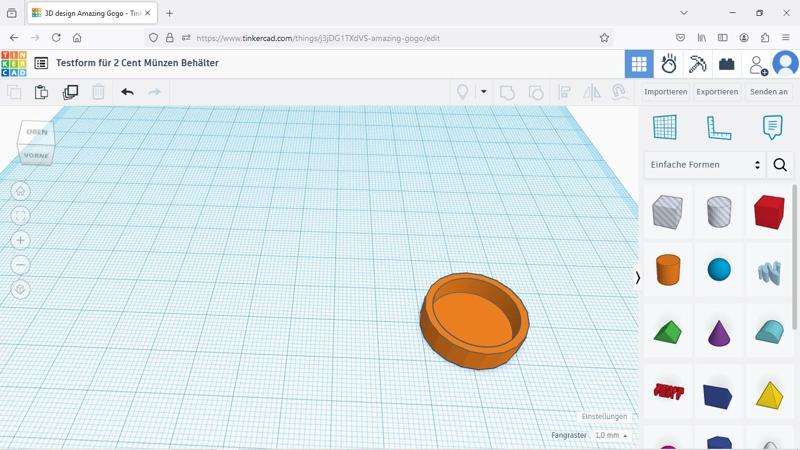Select the blue sphere shape

(x=719, y=269)
